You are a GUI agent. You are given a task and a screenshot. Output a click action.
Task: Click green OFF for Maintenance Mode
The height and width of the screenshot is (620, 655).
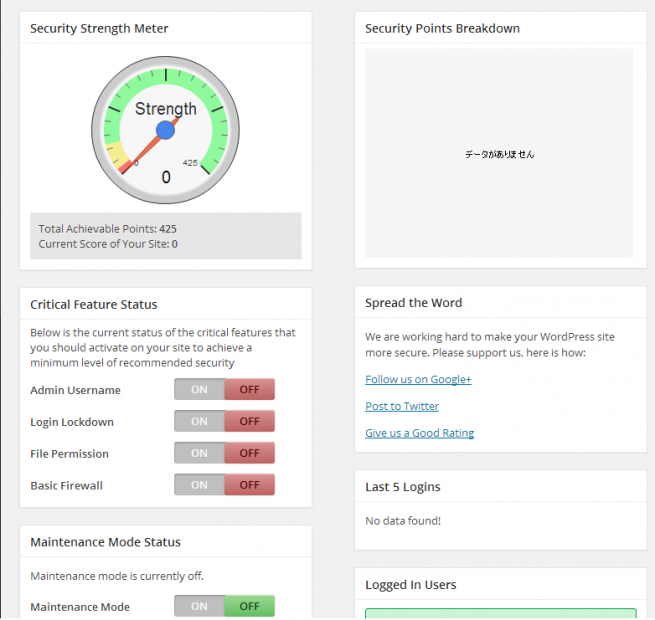pos(249,606)
